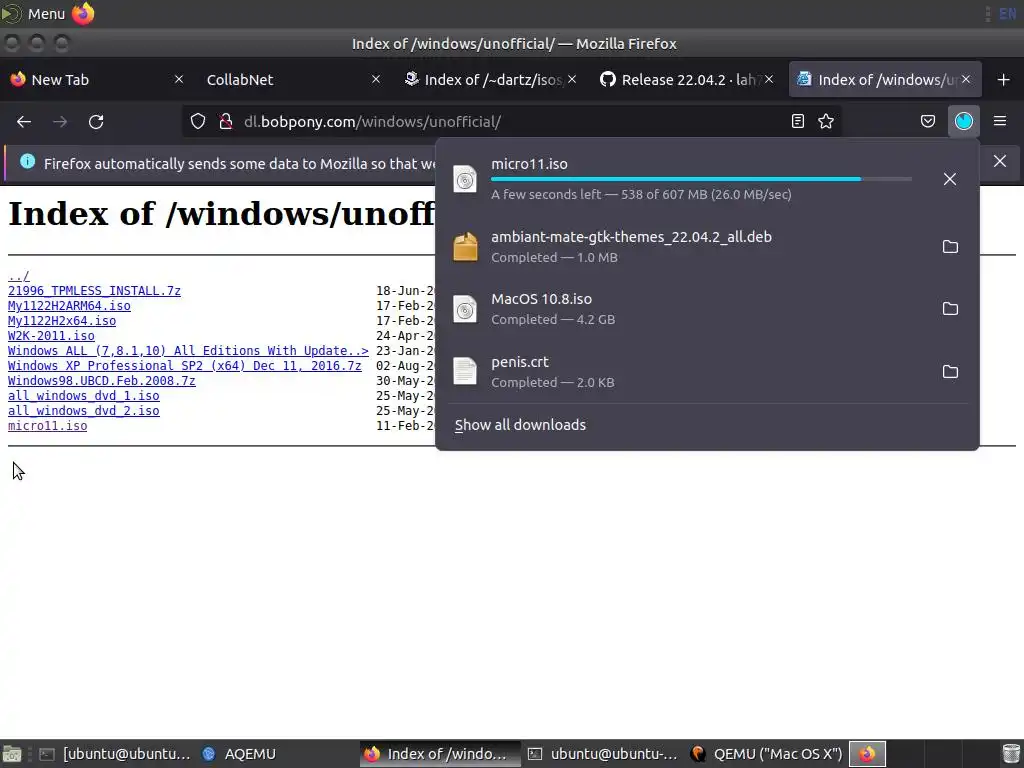
Task: Cancel the micro11.iso download
Action: pyautogui.click(x=950, y=179)
